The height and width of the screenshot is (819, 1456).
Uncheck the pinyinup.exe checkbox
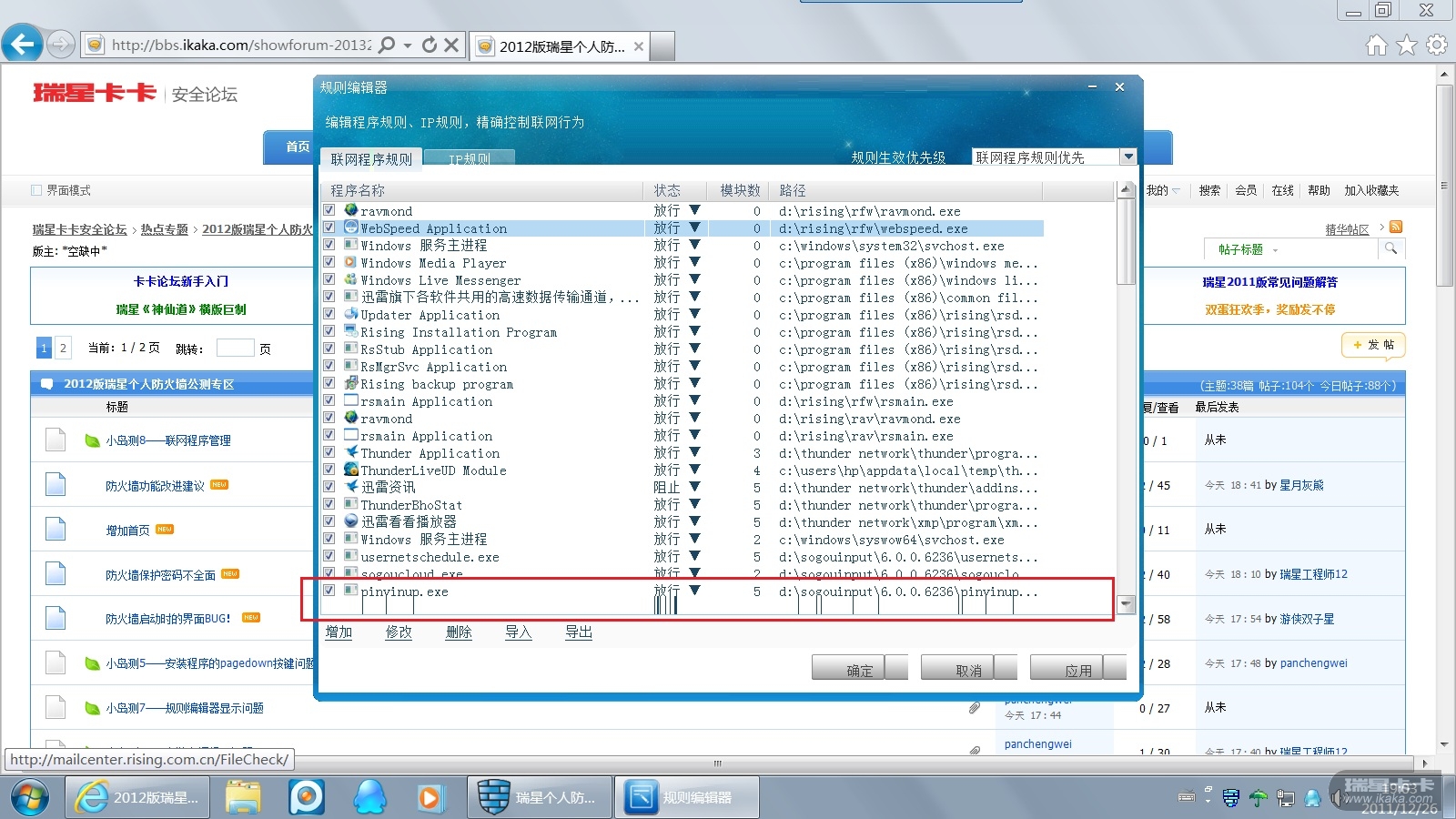(x=329, y=590)
